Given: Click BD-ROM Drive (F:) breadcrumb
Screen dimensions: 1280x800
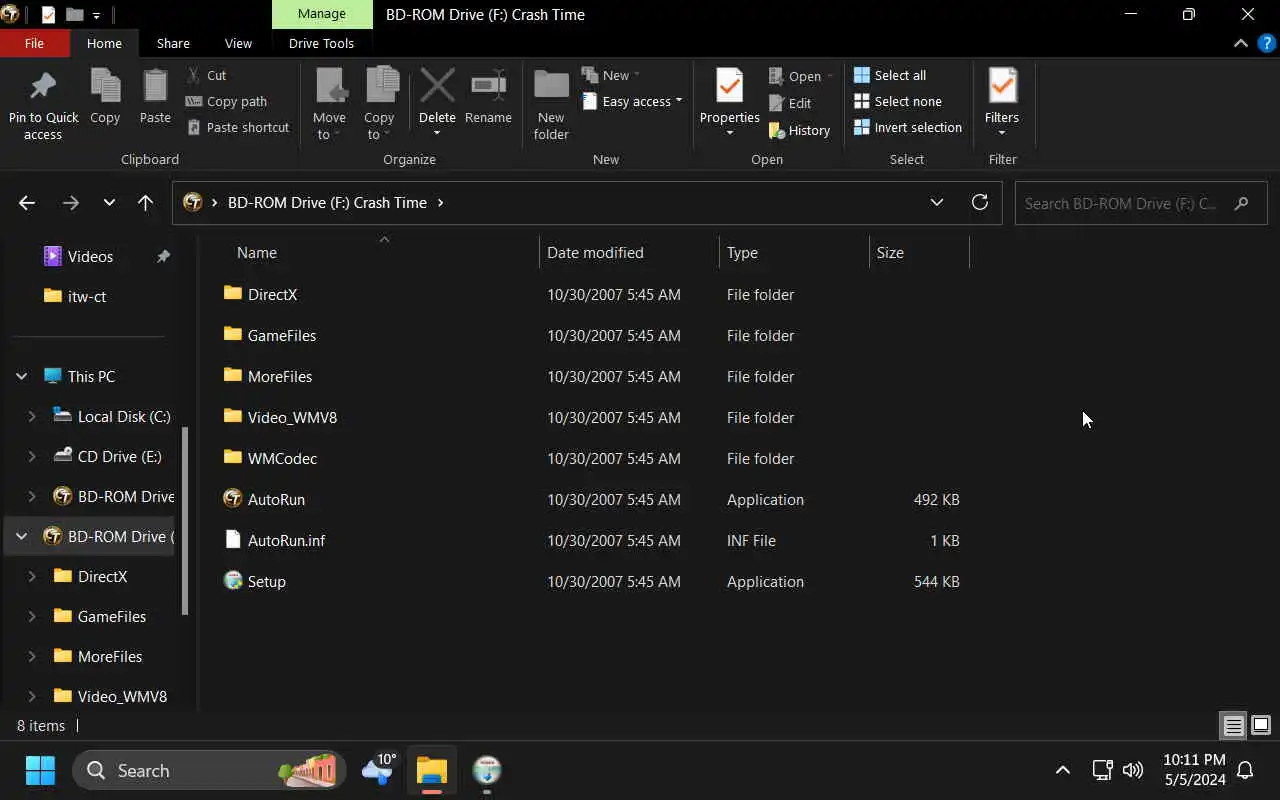Looking at the screenshot, I should (x=327, y=202).
